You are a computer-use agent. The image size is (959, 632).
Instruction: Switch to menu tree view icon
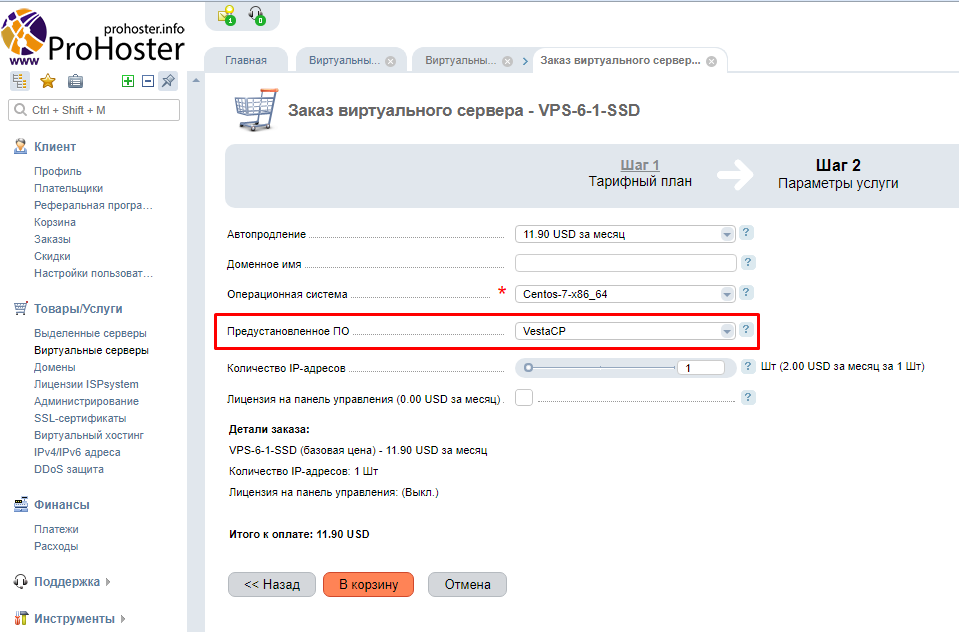pos(20,81)
